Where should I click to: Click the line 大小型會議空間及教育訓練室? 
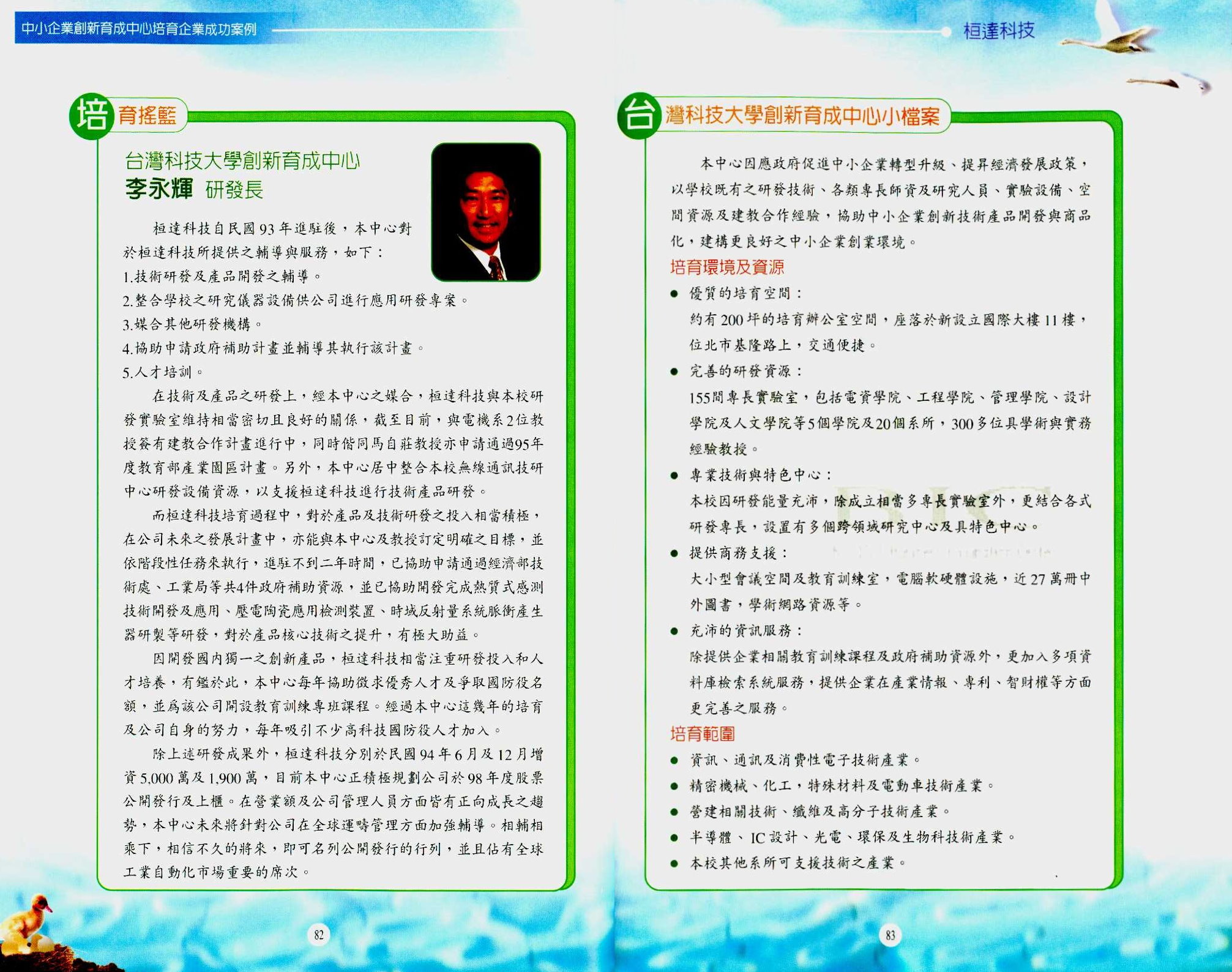tap(890, 579)
